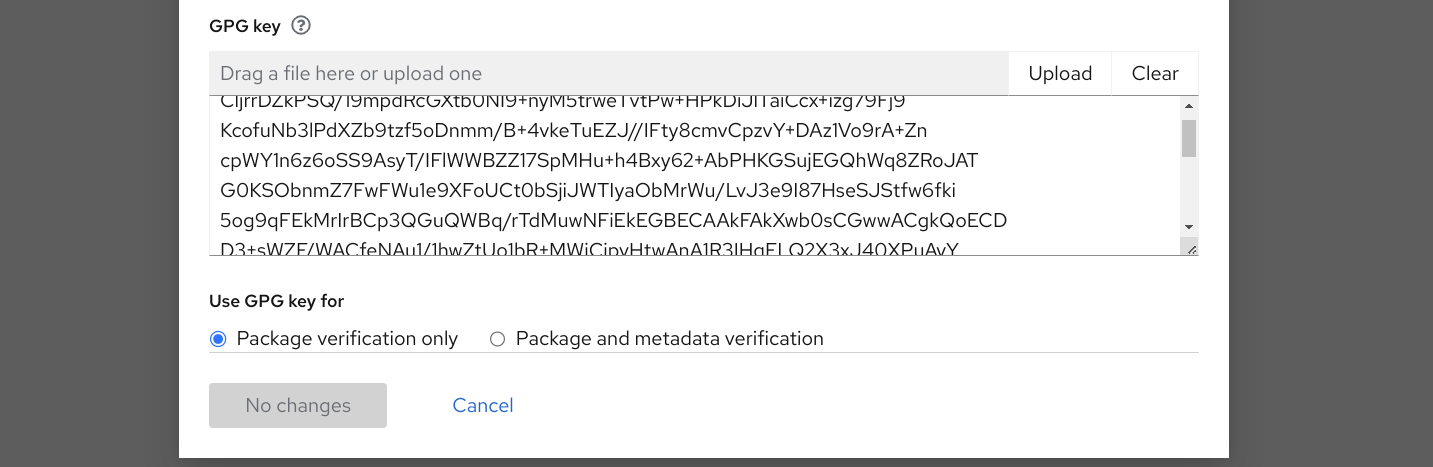Viewport: 1433px width, 467px height.
Task: Click the GPG key help question-mark icon
Action: (301, 26)
